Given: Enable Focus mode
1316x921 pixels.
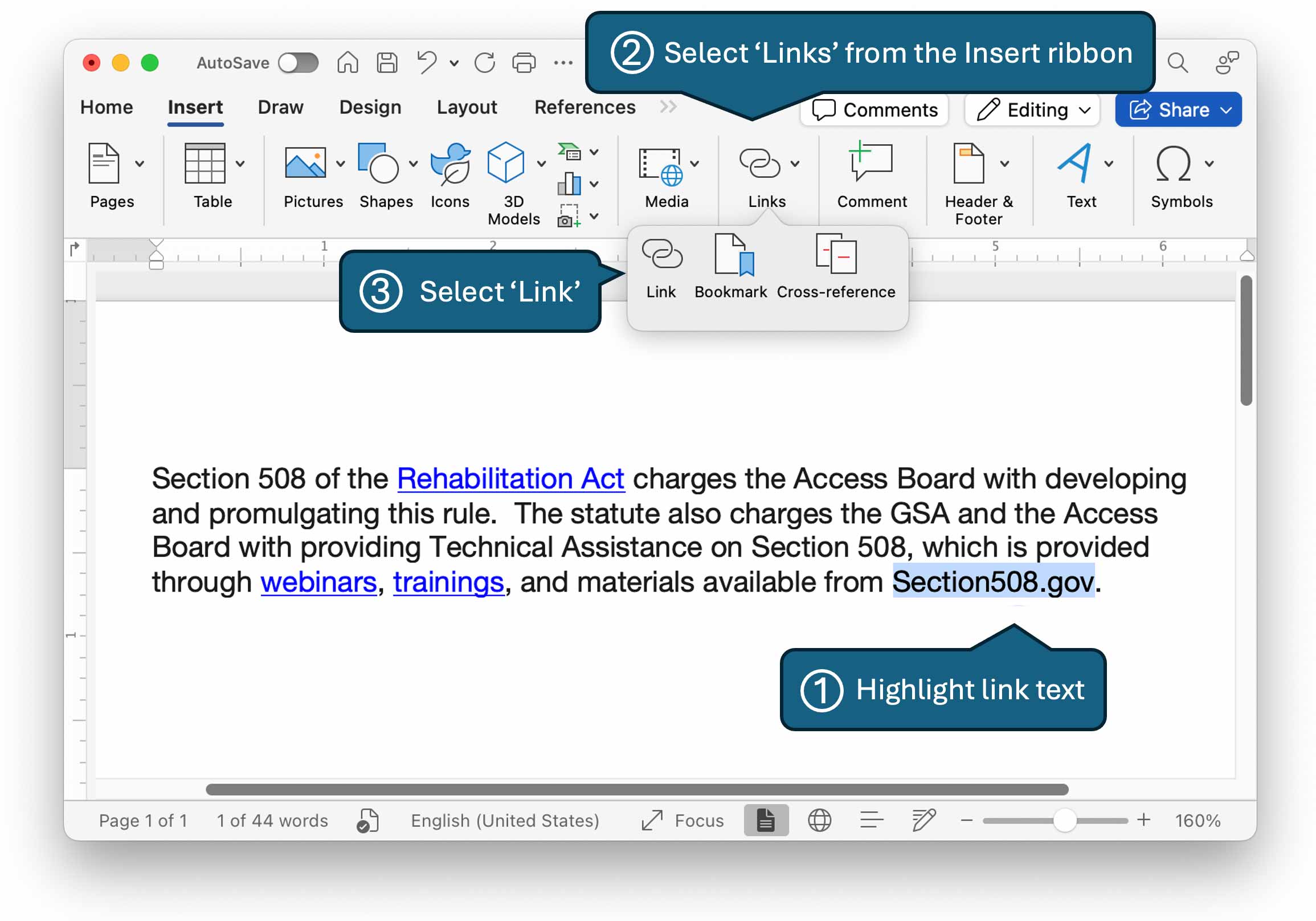Looking at the screenshot, I should 682,821.
